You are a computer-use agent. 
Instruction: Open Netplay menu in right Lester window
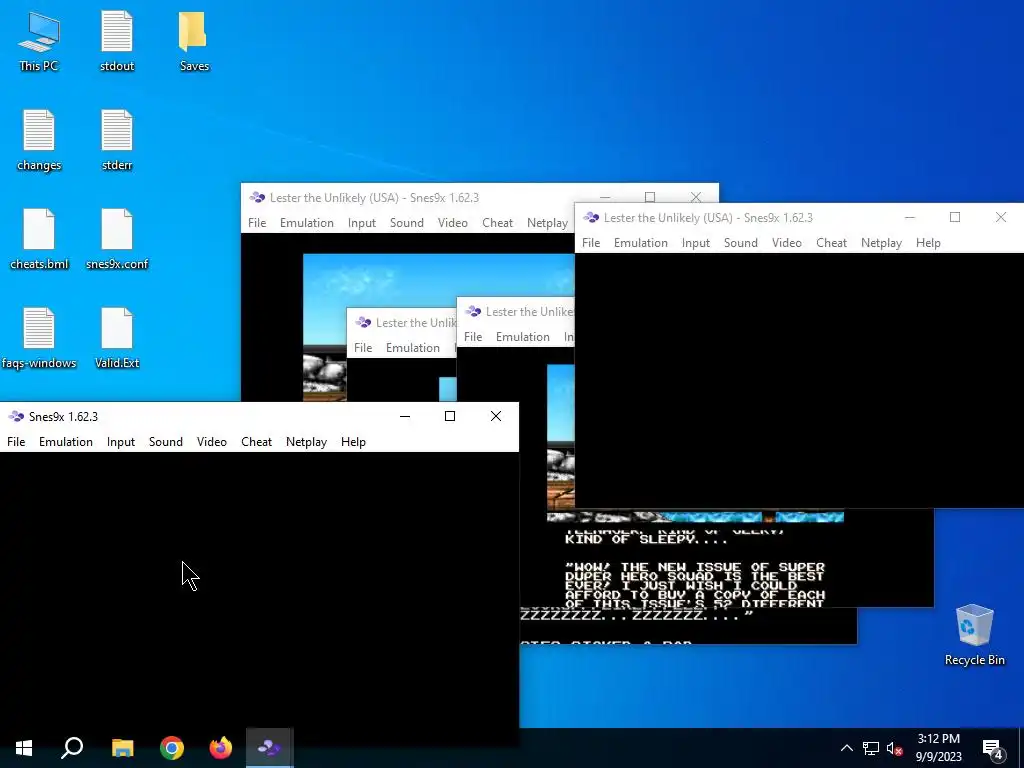pos(881,243)
